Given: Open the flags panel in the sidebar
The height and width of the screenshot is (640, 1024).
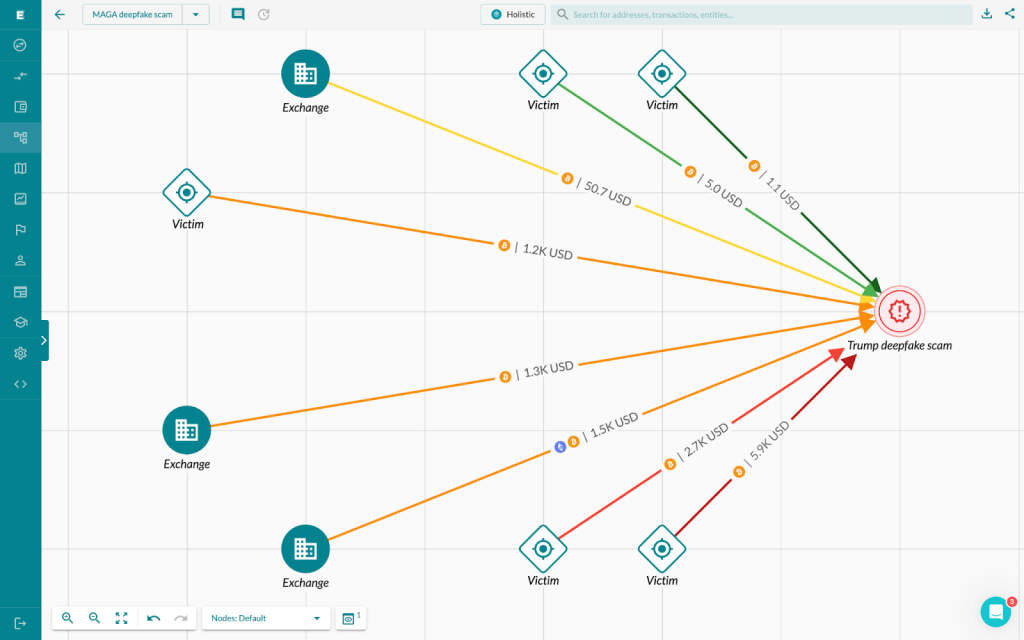Looking at the screenshot, I should (x=20, y=230).
